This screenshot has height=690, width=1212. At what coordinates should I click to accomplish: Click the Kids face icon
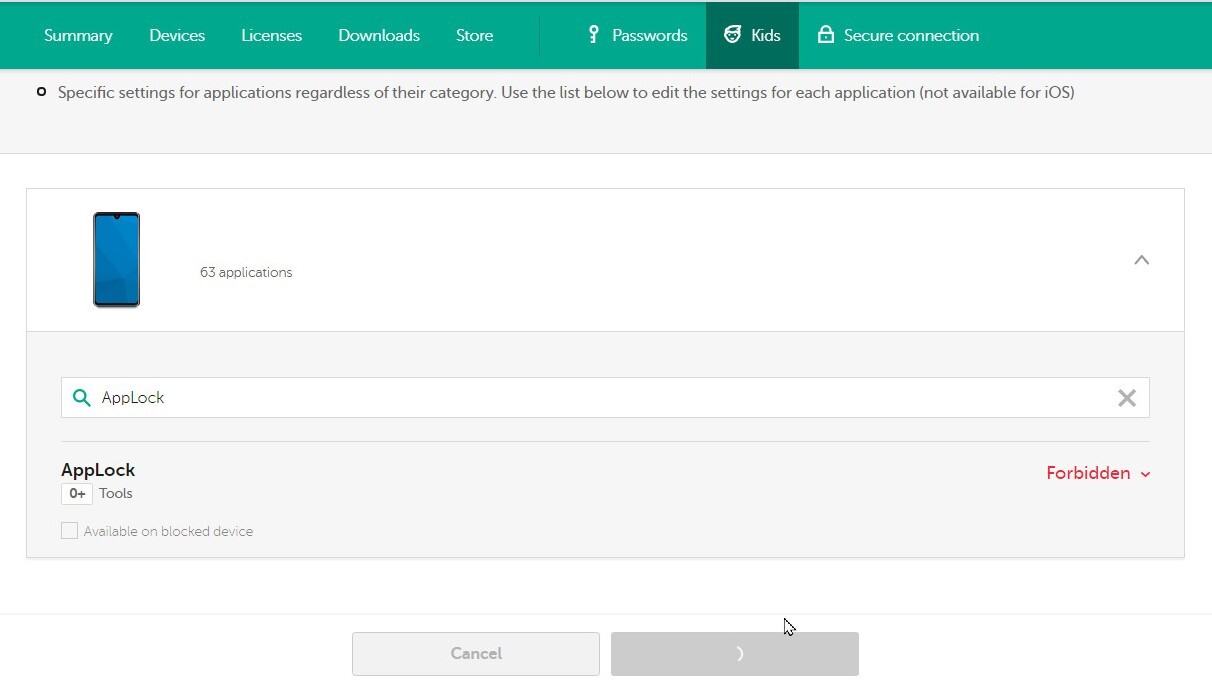(733, 35)
